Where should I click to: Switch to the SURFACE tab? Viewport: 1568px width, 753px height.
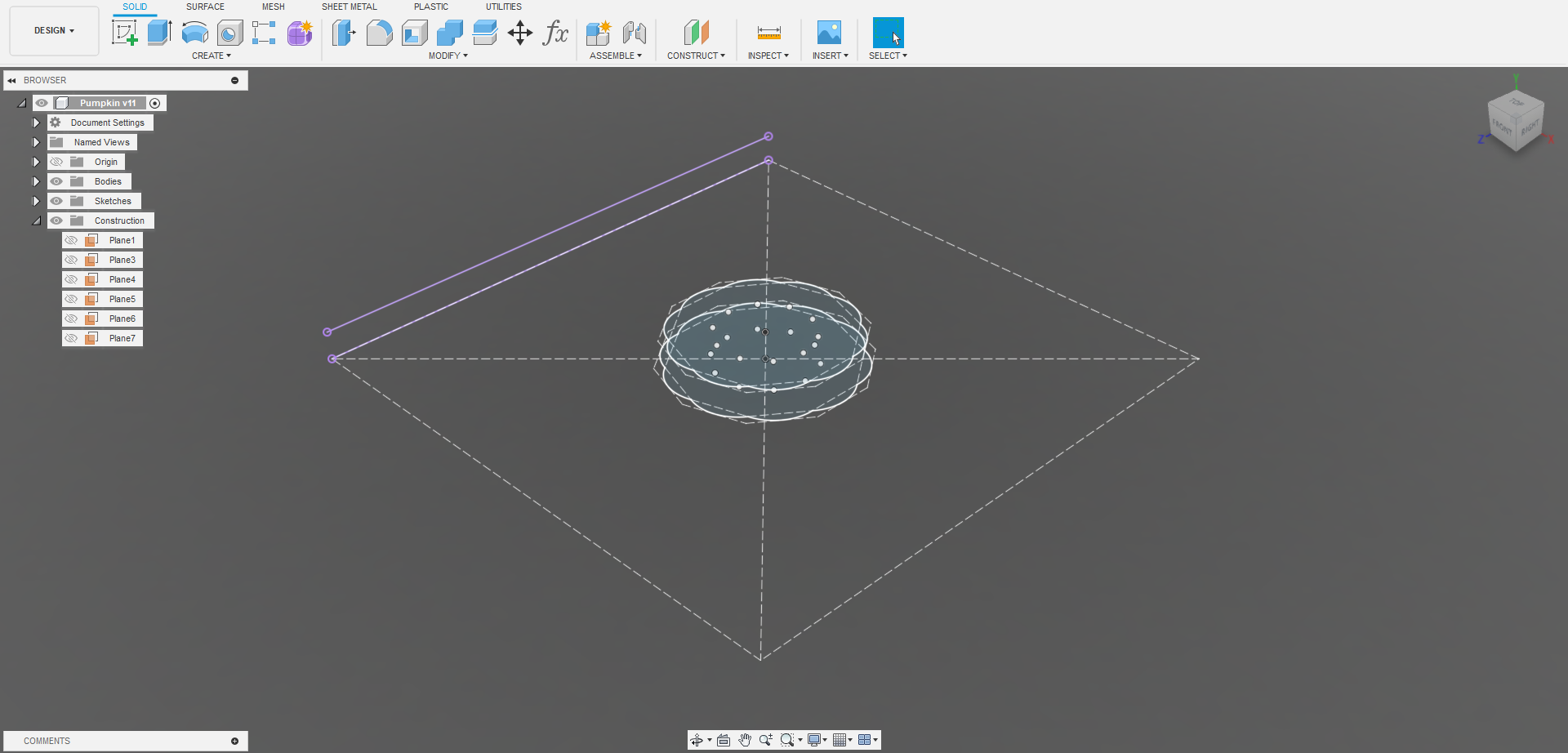click(205, 7)
